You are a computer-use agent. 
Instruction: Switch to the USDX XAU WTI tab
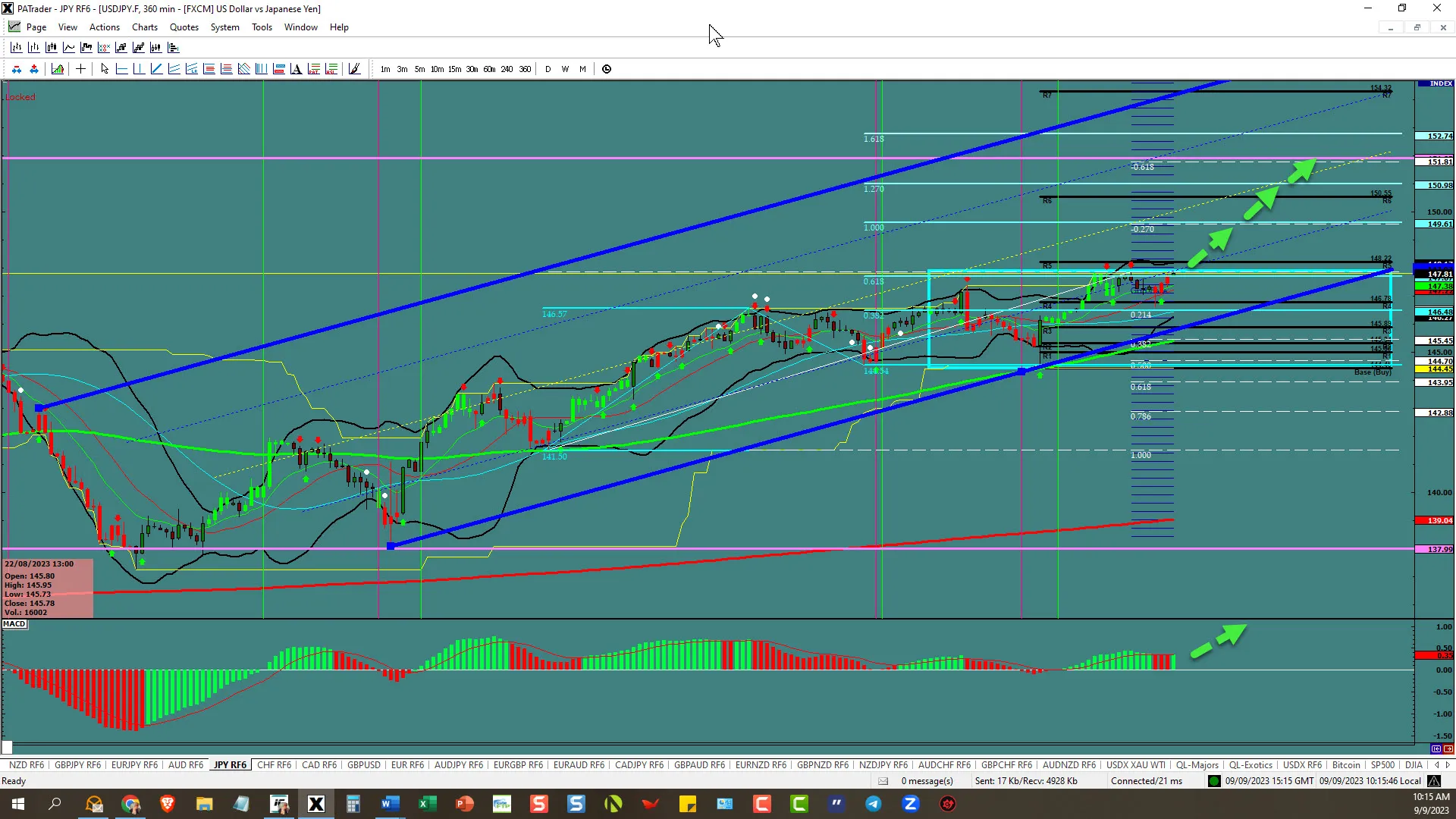pyautogui.click(x=1136, y=765)
